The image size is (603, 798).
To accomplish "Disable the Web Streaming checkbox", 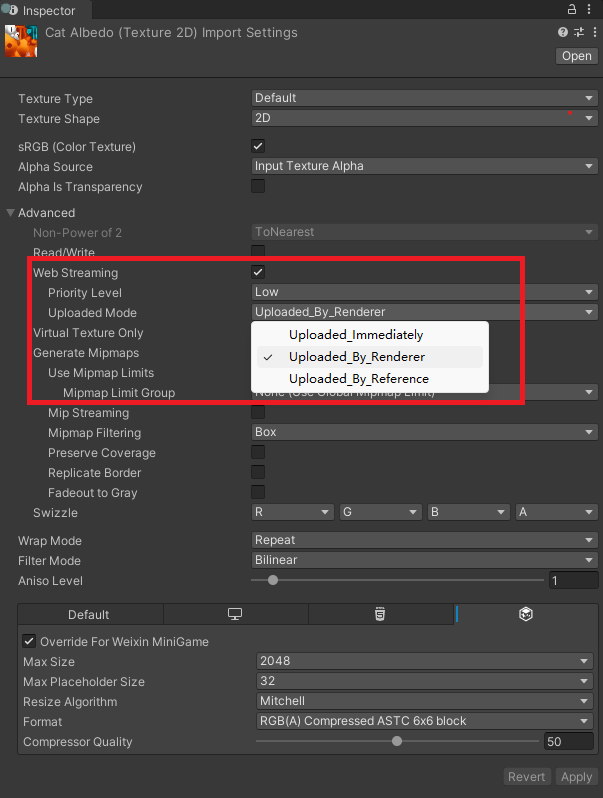I will (258, 272).
